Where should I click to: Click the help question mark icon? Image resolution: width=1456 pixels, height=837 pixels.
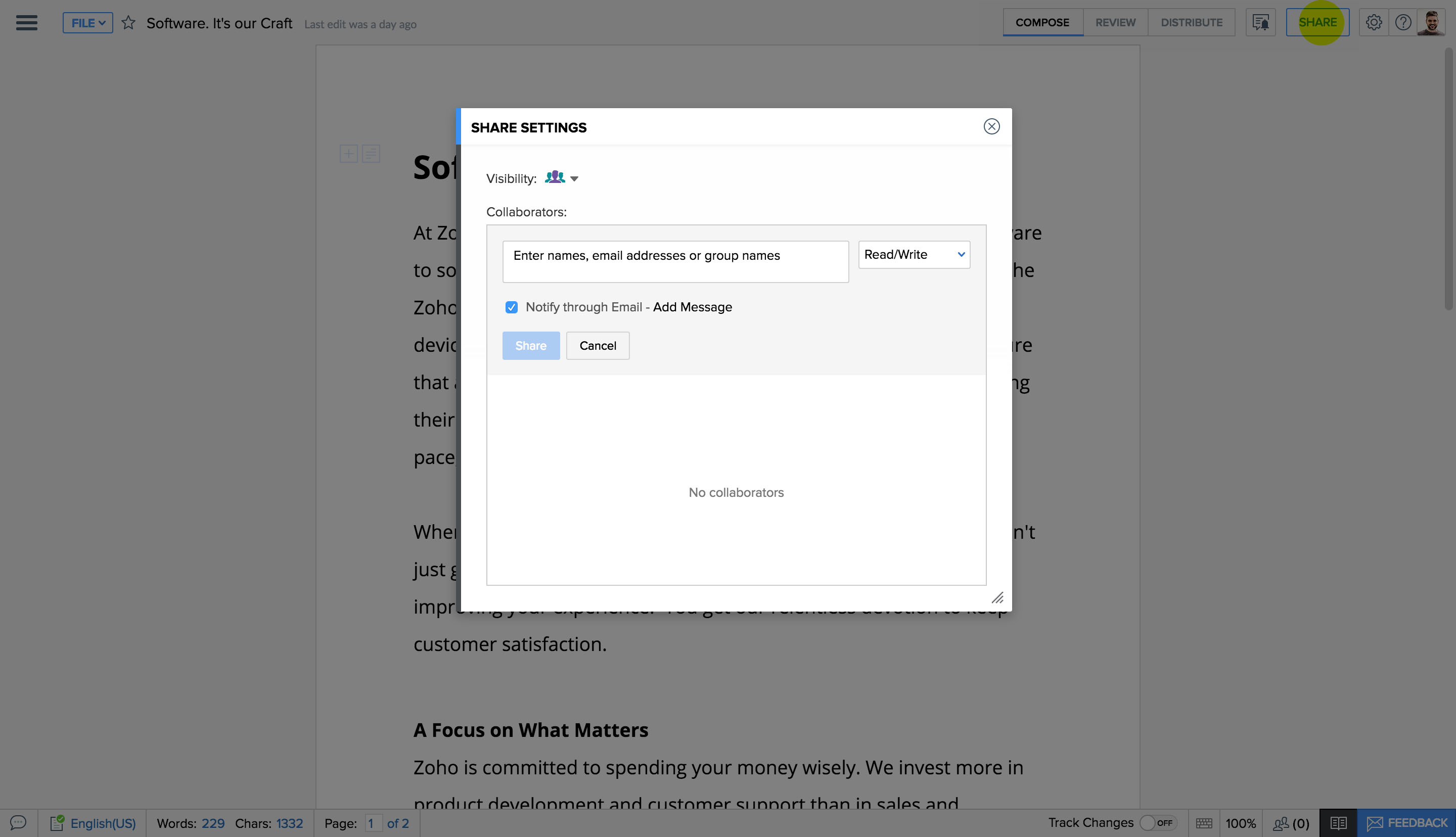(1402, 22)
